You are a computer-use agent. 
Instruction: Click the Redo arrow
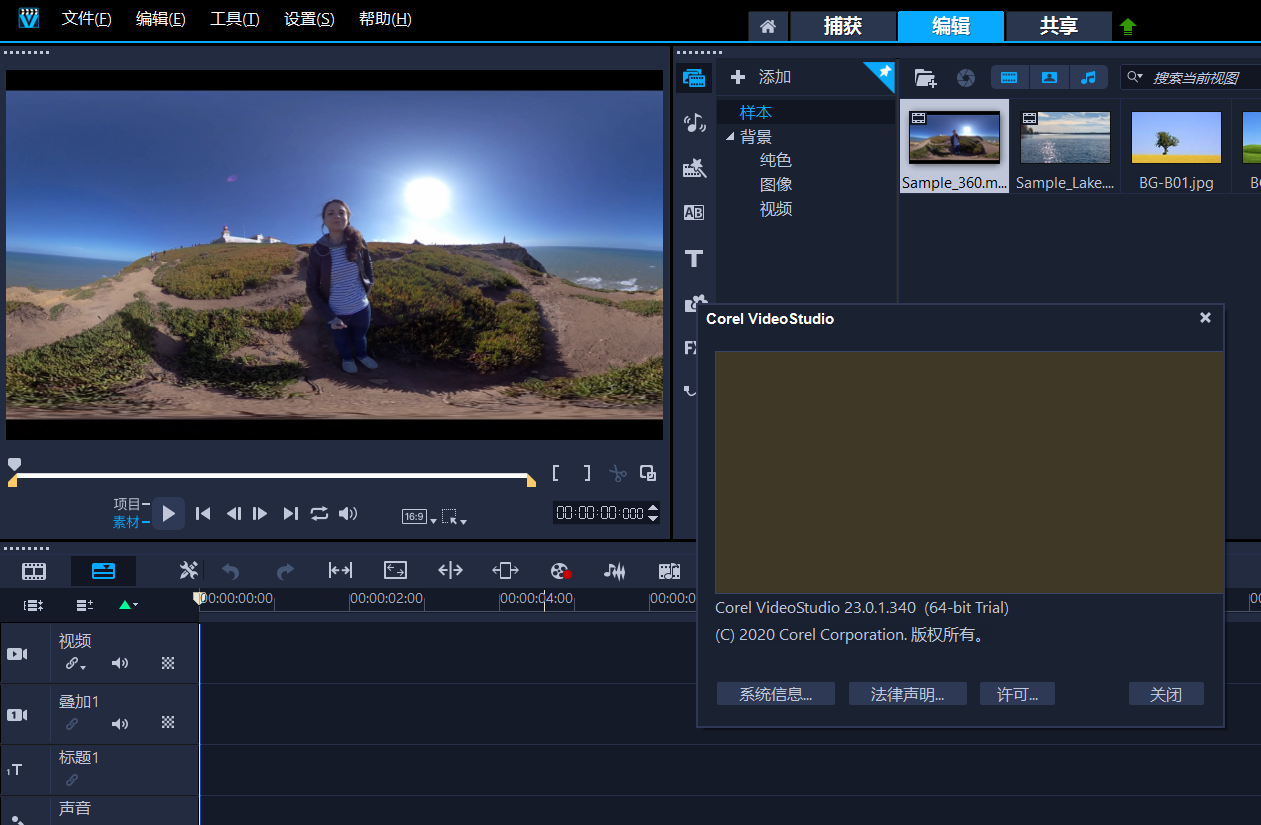(285, 571)
